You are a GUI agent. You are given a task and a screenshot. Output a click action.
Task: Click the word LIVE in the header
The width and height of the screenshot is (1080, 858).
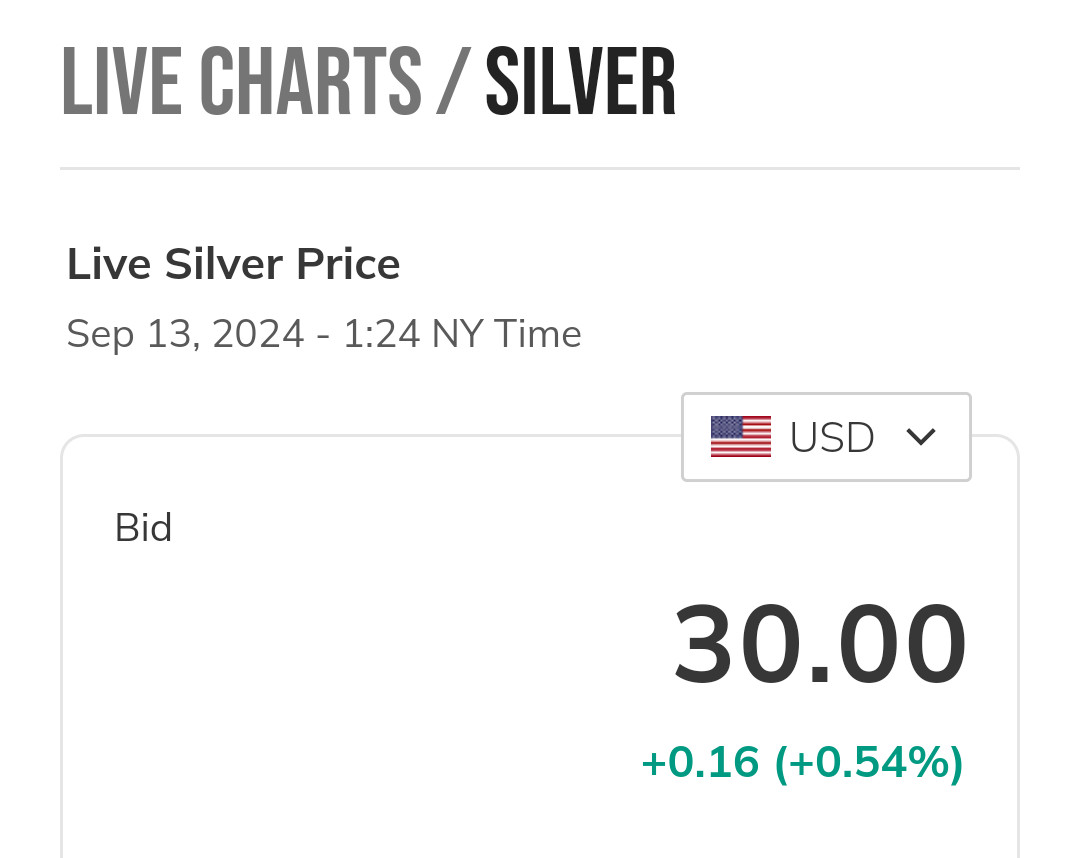pyautogui.click(x=120, y=82)
